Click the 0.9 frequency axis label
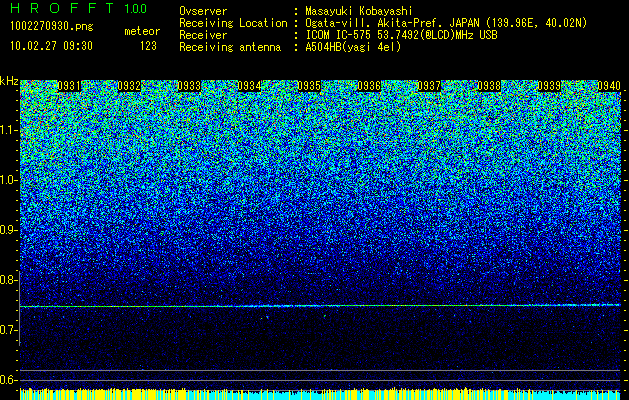The height and width of the screenshot is (400, 629). pos(8,230)
